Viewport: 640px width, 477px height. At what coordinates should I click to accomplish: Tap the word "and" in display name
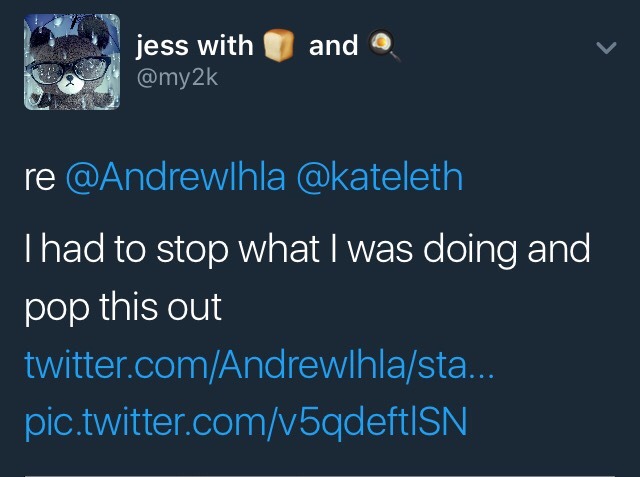click(333, 46)
